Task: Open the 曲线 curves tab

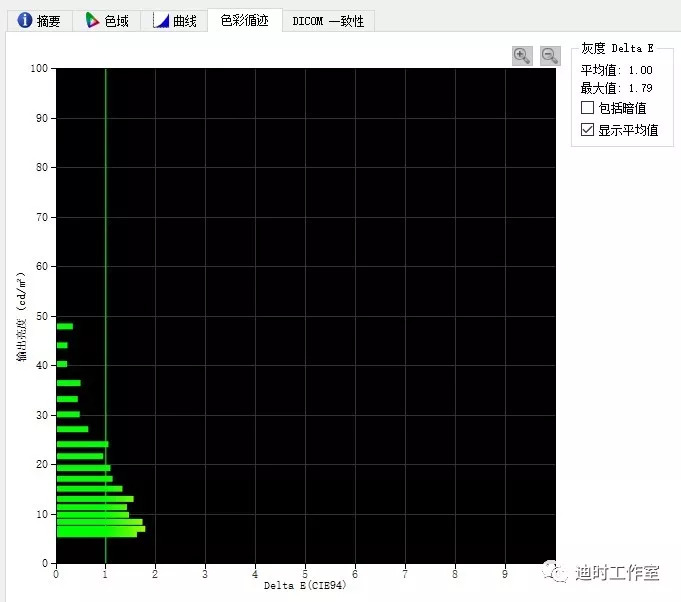Action: click(174, 20)
